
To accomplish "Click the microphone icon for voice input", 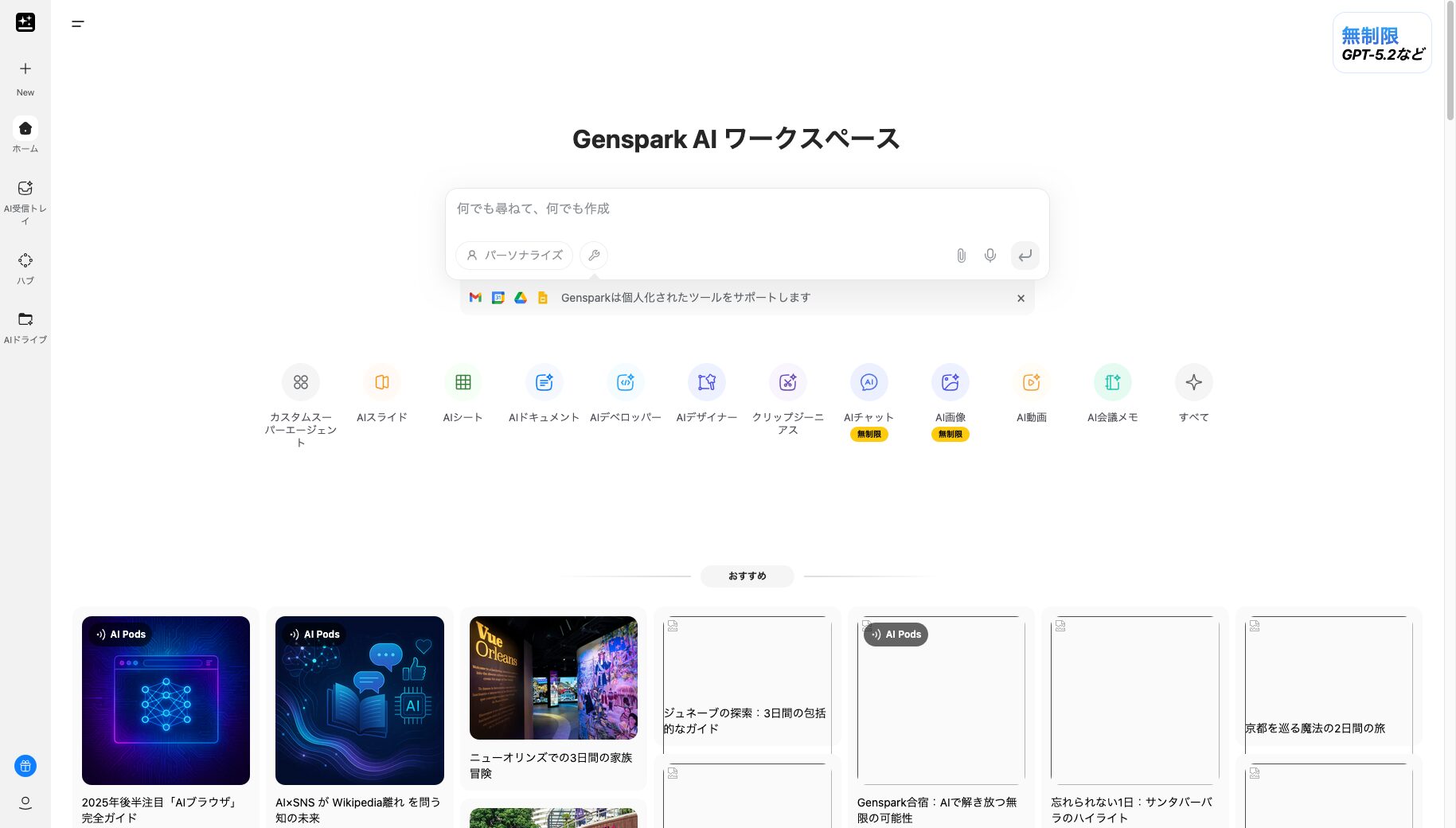I will tap(990, 256).
